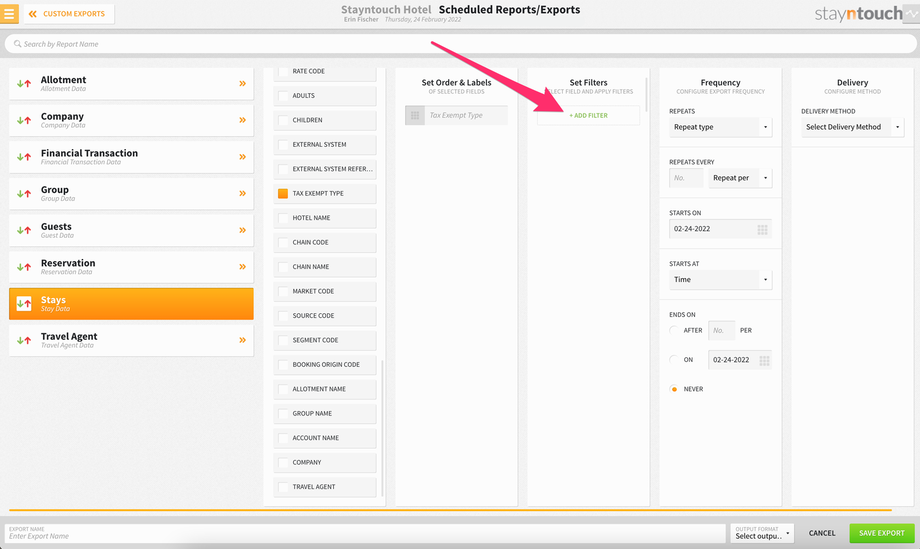This screenshot has width=920, height=549.
Task: Click the field list vertical scrollbar
Action: (x=383, y=428)
